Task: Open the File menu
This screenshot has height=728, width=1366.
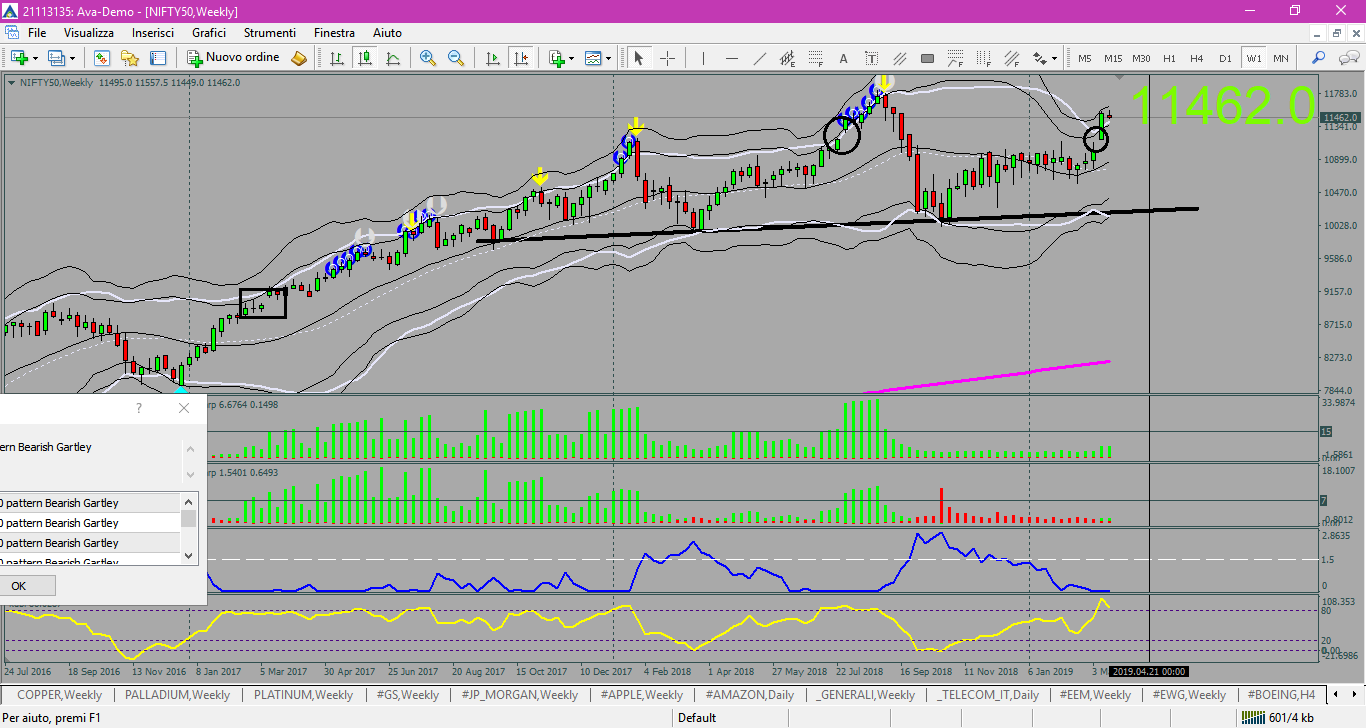Action: coord(37,33)
